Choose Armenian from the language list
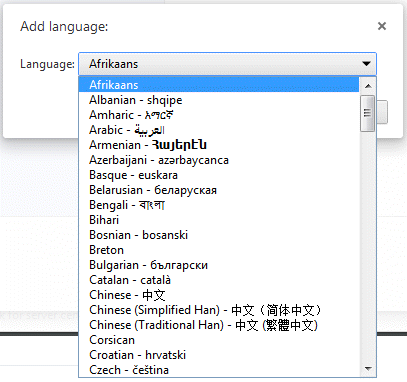 click(219, 145)
